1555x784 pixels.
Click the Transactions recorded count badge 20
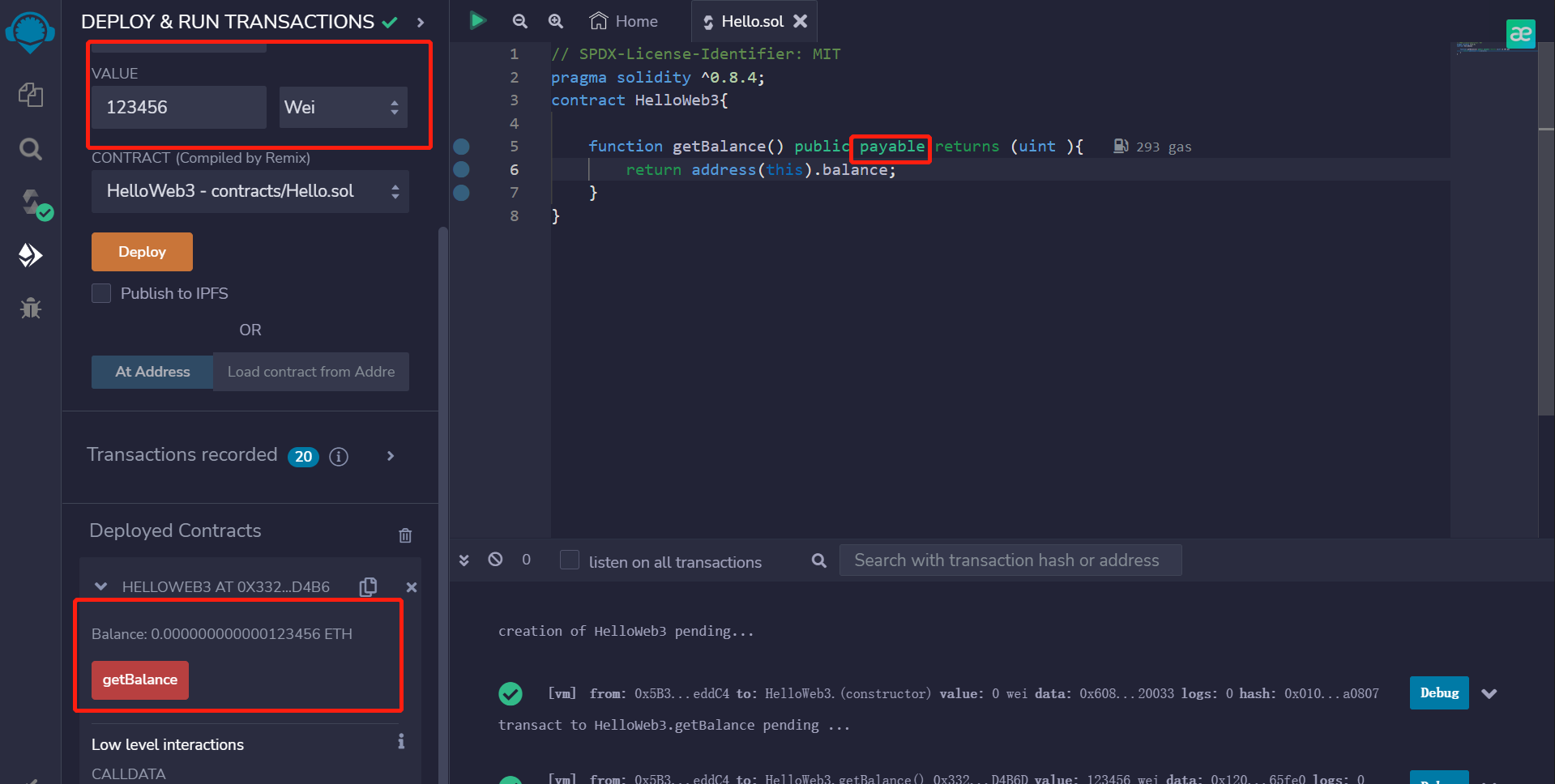click(x=303, y=457)
